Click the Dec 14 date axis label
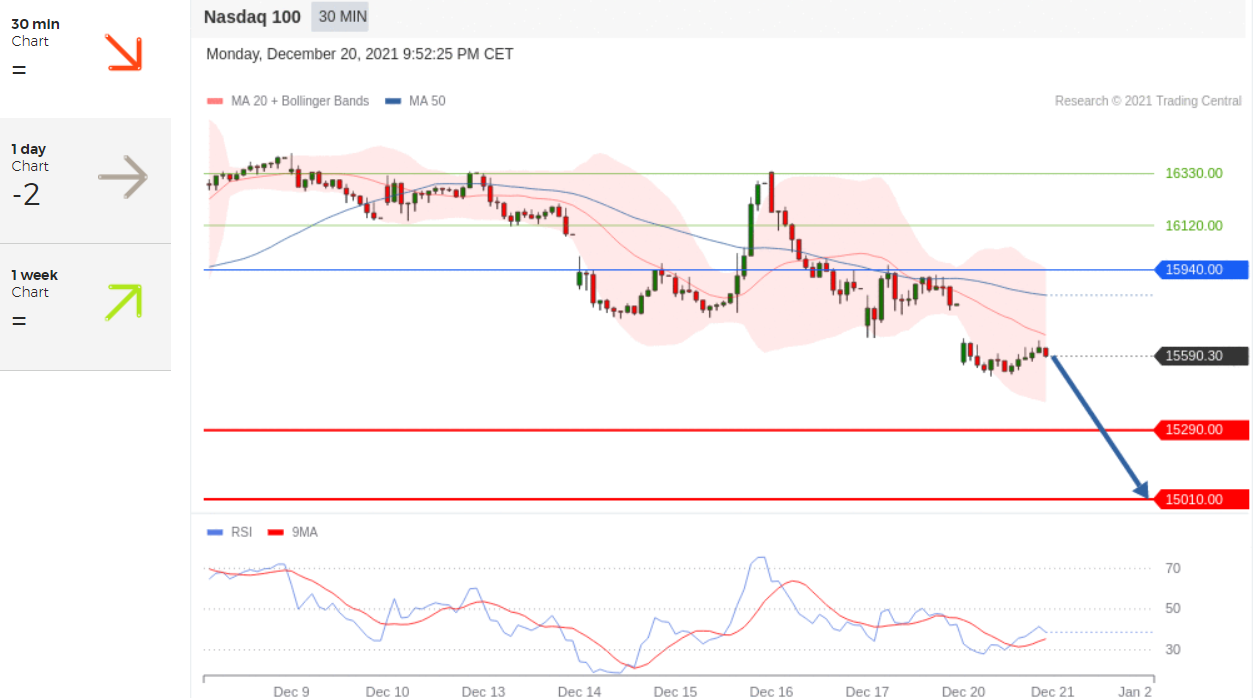 579,691
